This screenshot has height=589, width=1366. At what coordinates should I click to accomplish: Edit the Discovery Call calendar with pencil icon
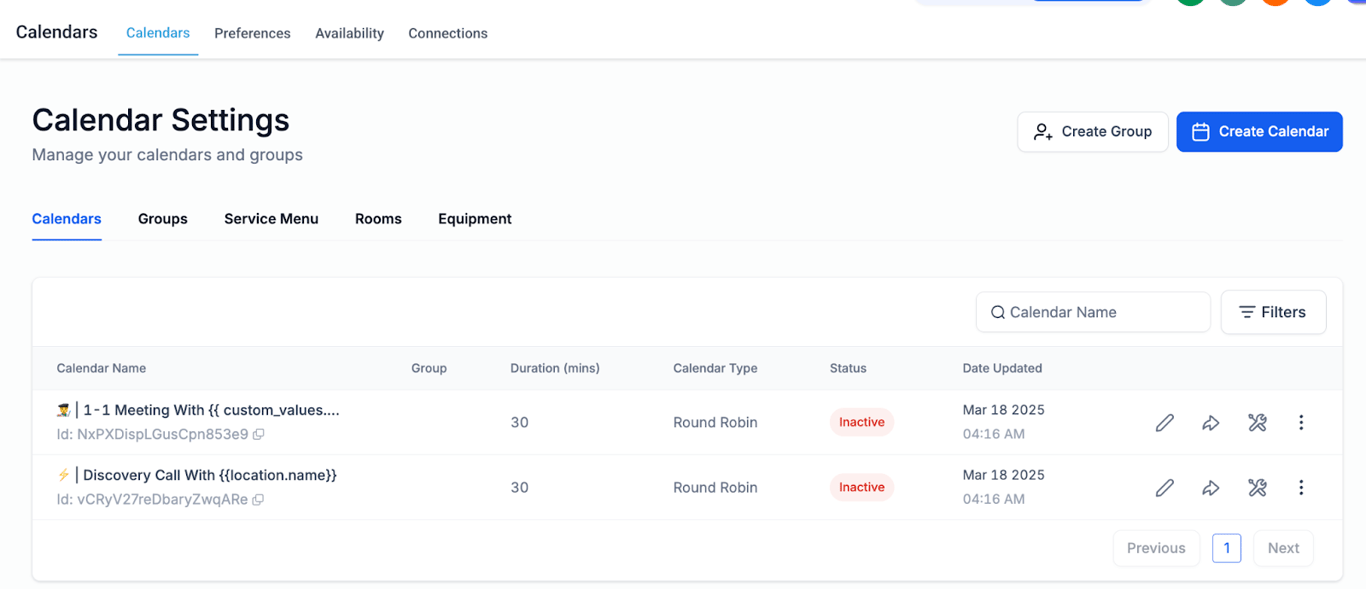(1164, 488)
